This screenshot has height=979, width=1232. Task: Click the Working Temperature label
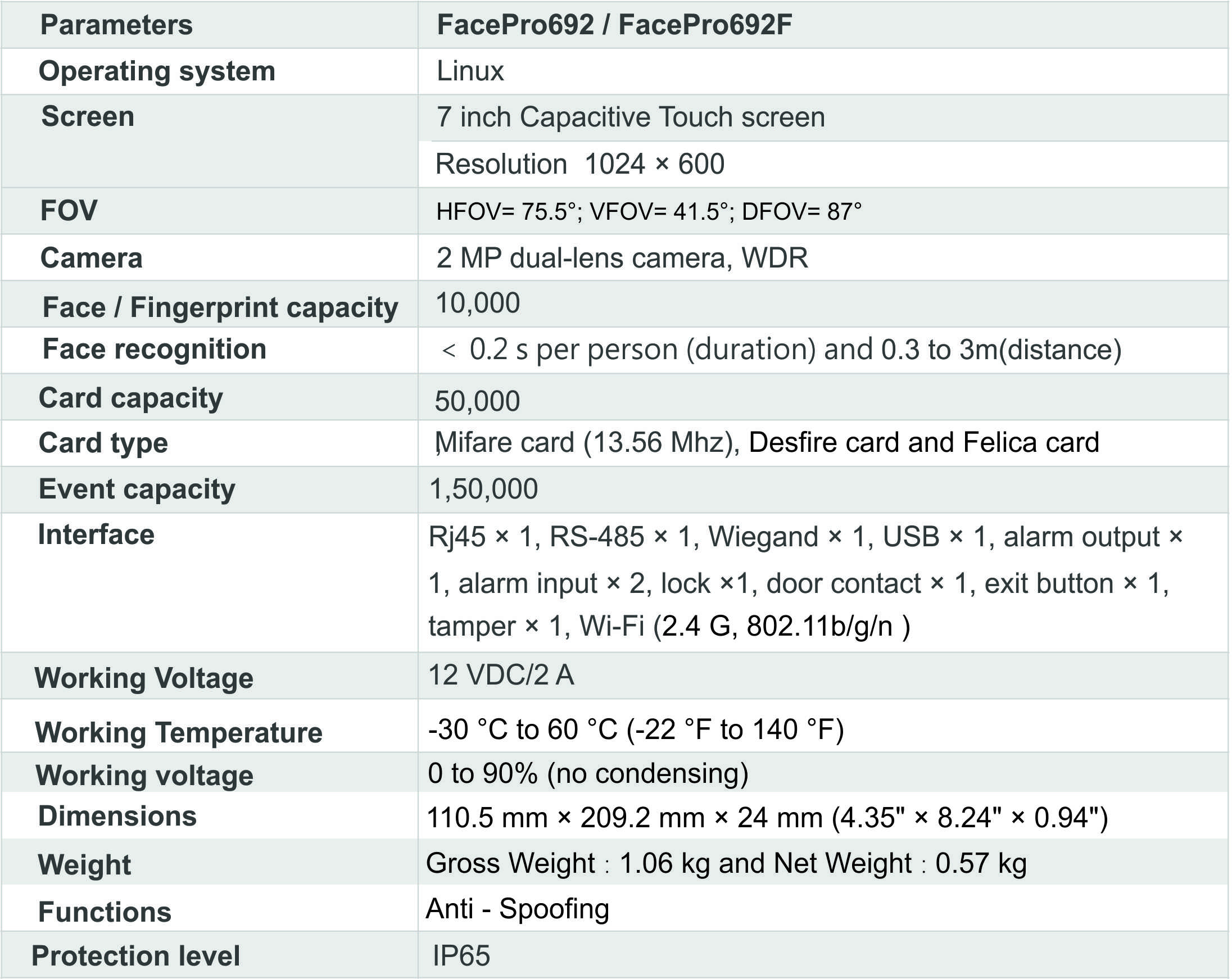tap(178, 733)
